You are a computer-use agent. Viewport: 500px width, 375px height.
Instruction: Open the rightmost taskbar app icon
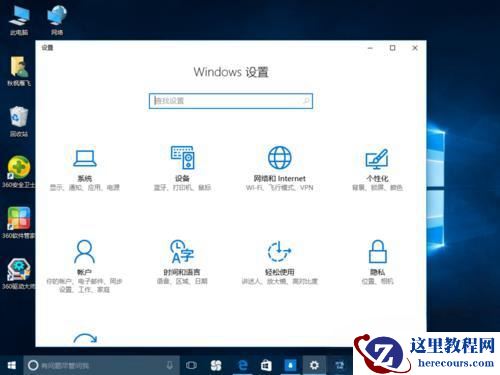[x=339, y=365]
